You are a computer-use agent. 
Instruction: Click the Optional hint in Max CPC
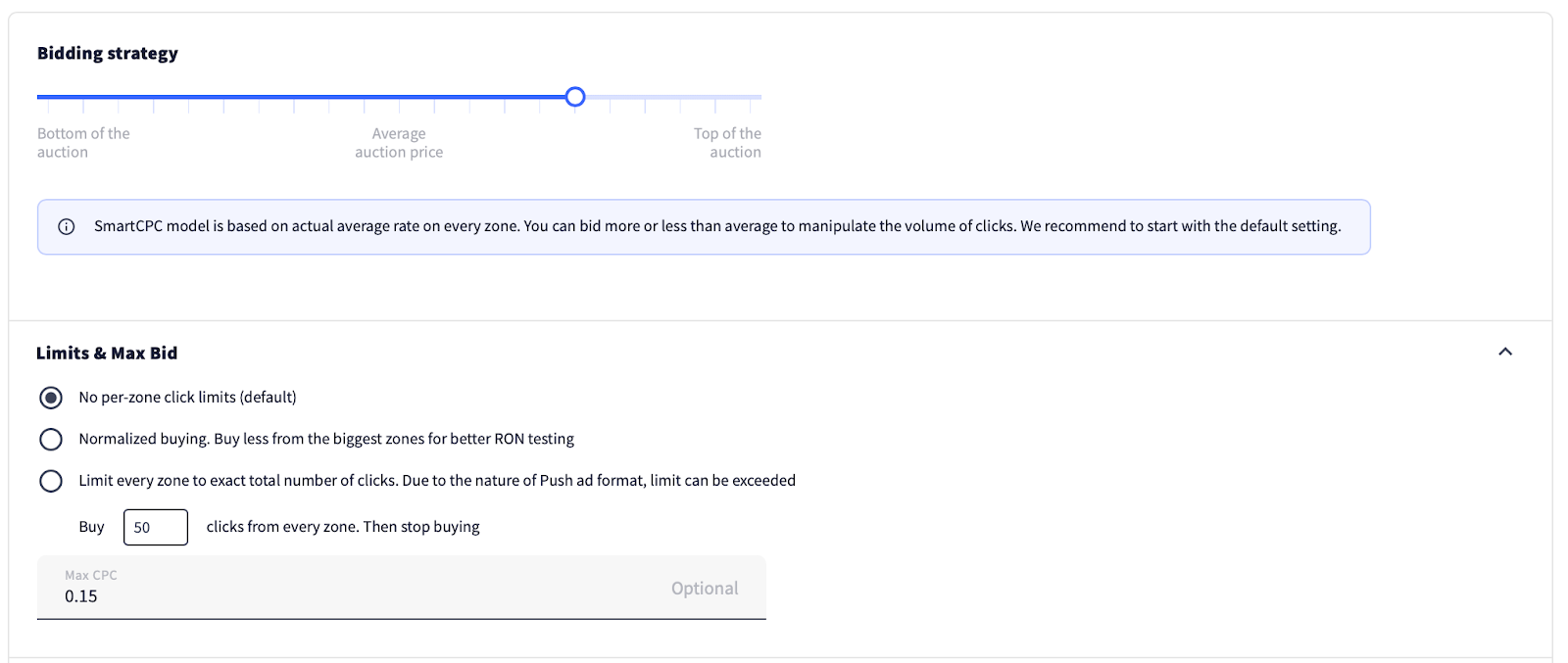click(704, 589)
